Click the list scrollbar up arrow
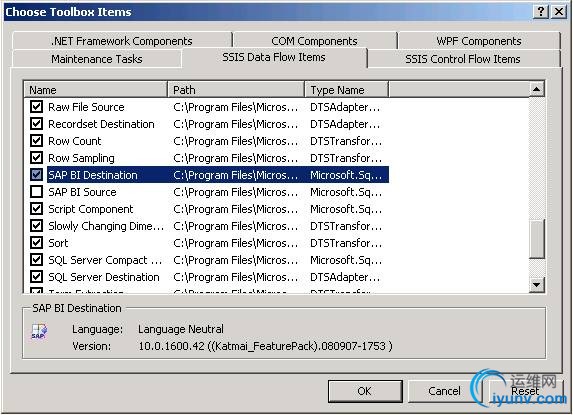Screen dimensions: 573x415 (536, 89)
